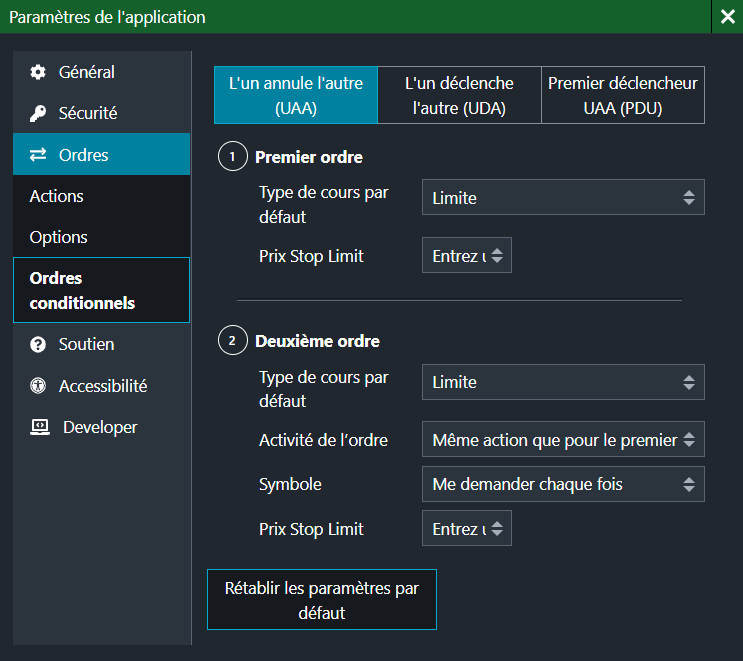Click the Deuxième ordre Prix Stop Limit stepper arrows

click(498, 529)
